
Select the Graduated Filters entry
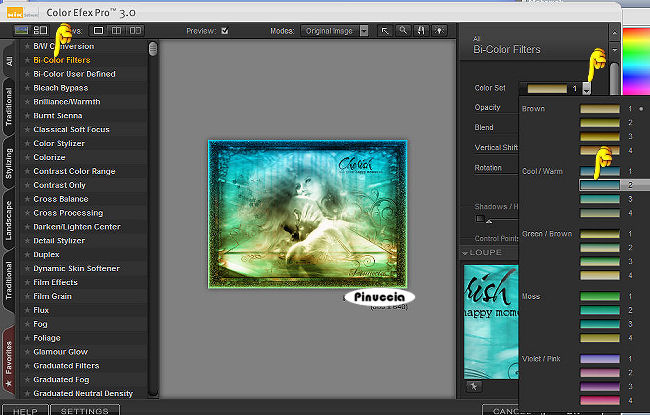tap(66, 366)
